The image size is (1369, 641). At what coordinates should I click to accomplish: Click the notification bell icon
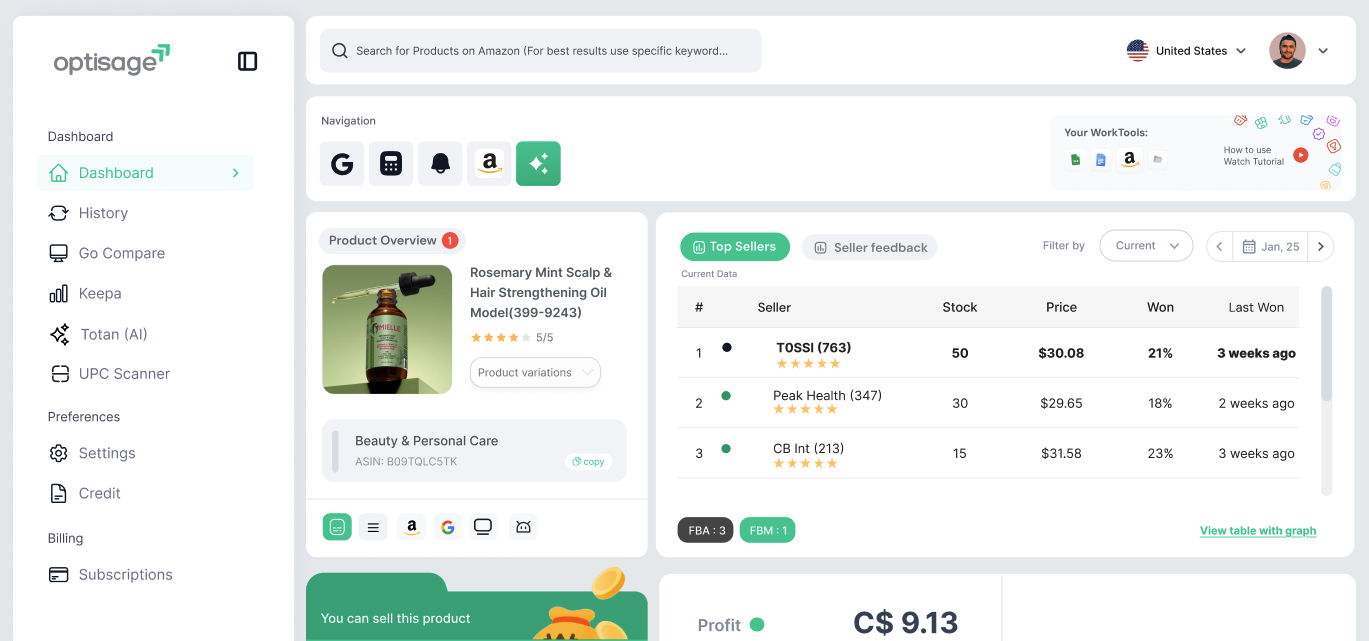click(440, 164)
